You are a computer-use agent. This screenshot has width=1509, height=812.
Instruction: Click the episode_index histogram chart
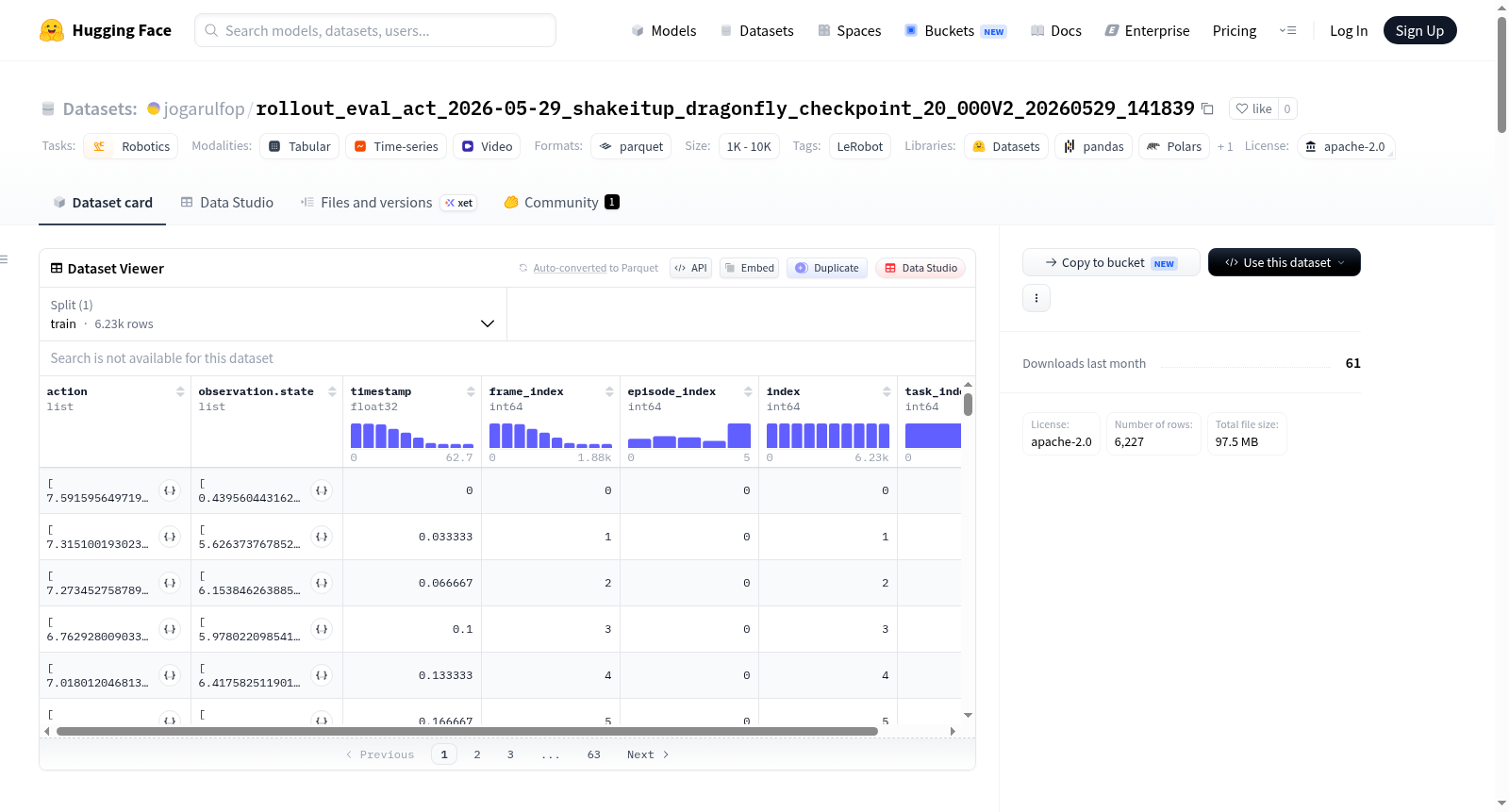(x=689, y=436)
